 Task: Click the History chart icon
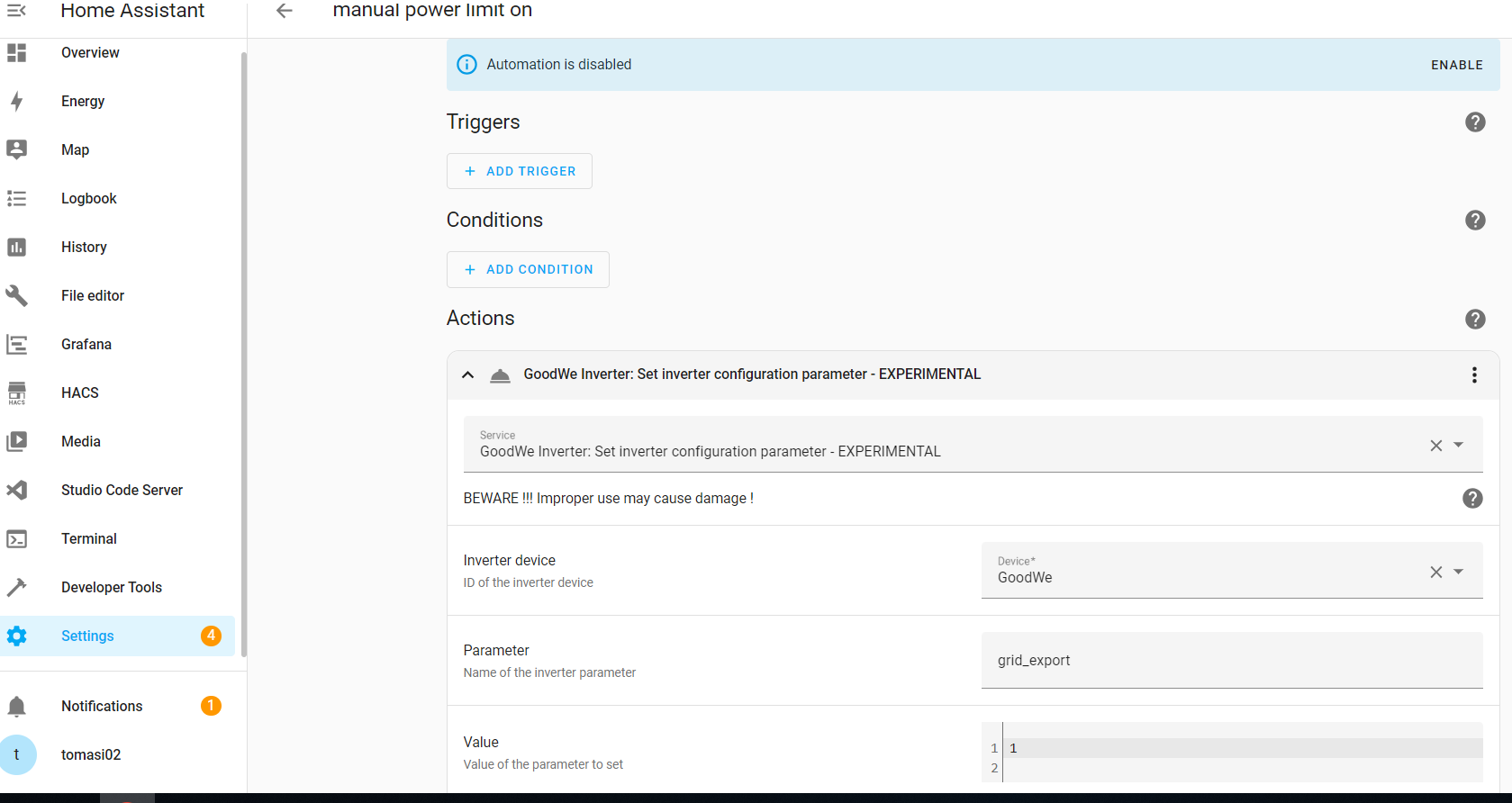(x=16, y=247)
